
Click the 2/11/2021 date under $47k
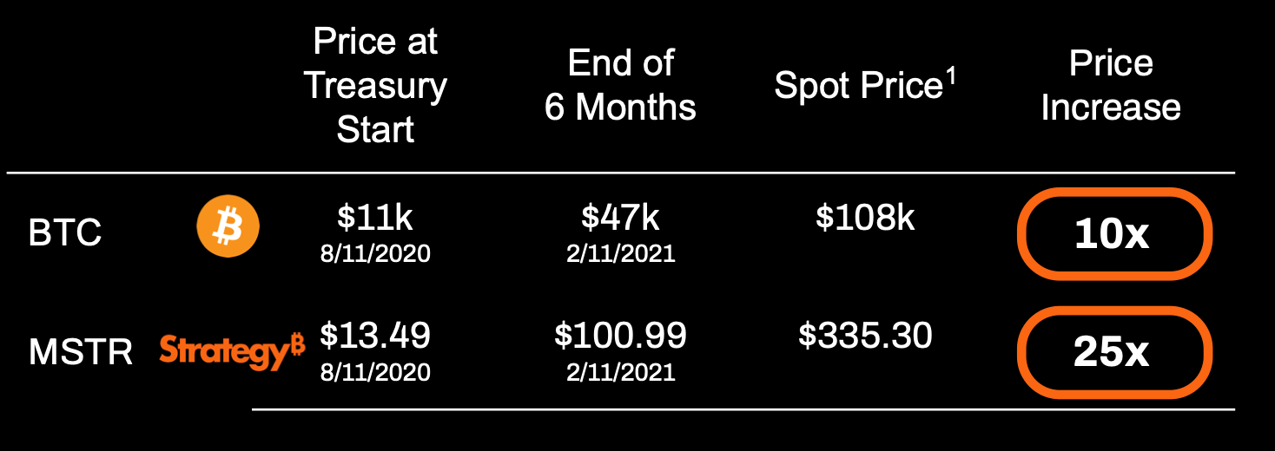(620, 253)
